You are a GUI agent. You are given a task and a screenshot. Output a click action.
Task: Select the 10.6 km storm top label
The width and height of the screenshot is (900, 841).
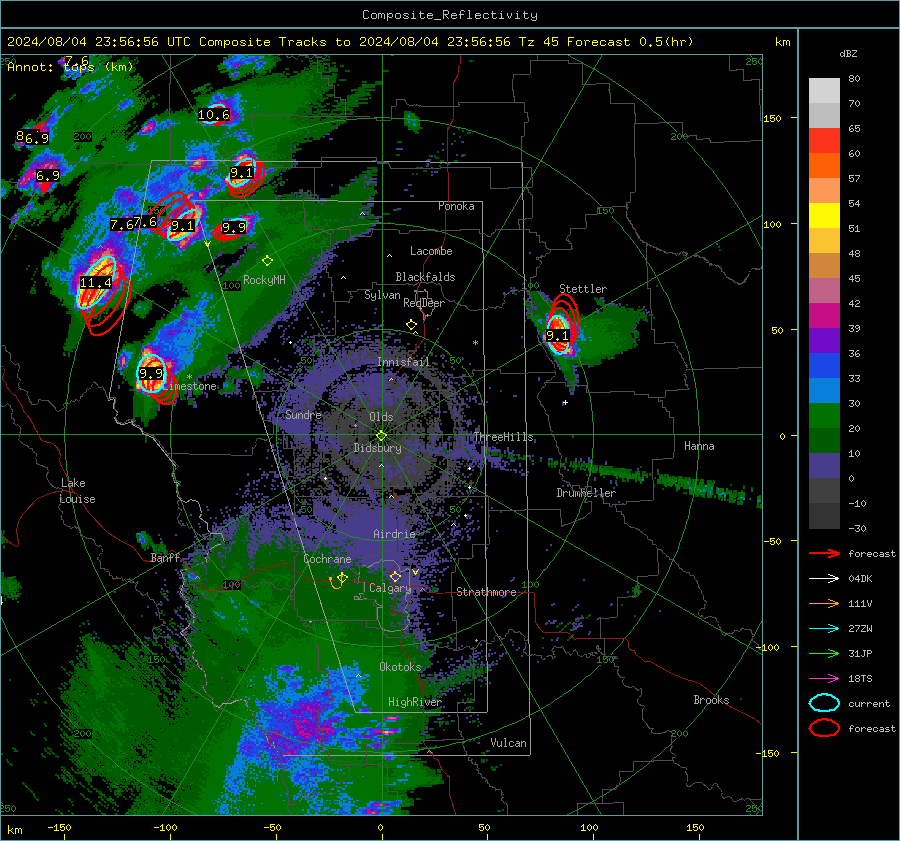click(214, 115)
